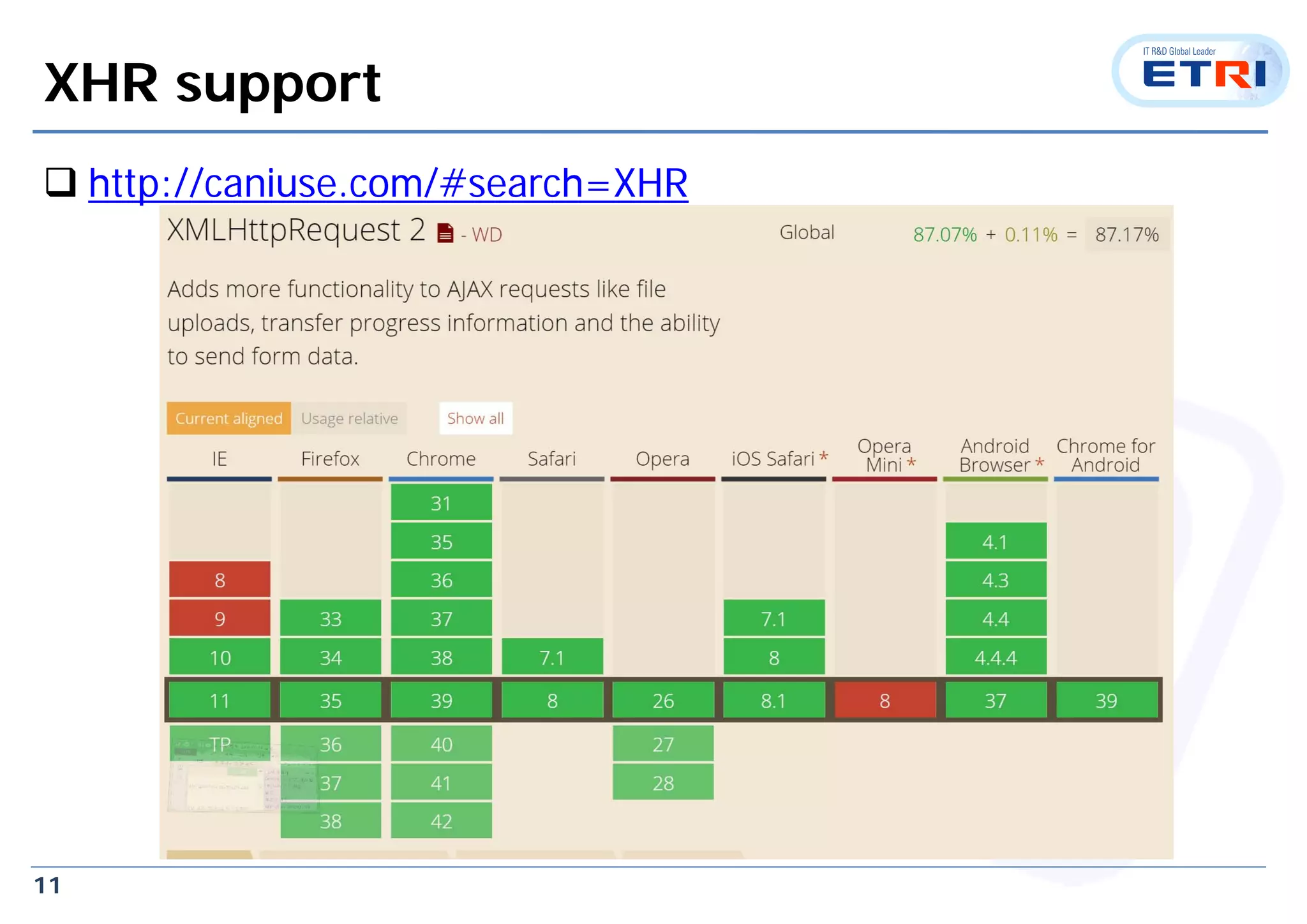Click the Show all button
This screenshot has width=1307, height=924.
click(475, 419)
